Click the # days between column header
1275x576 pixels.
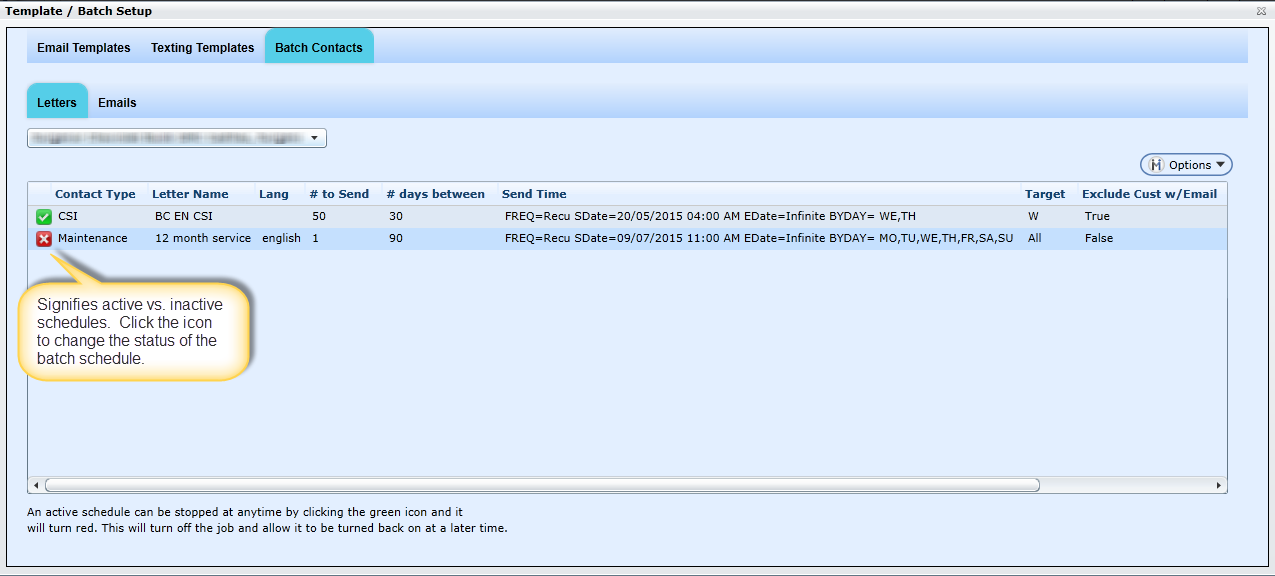[435, 194]
